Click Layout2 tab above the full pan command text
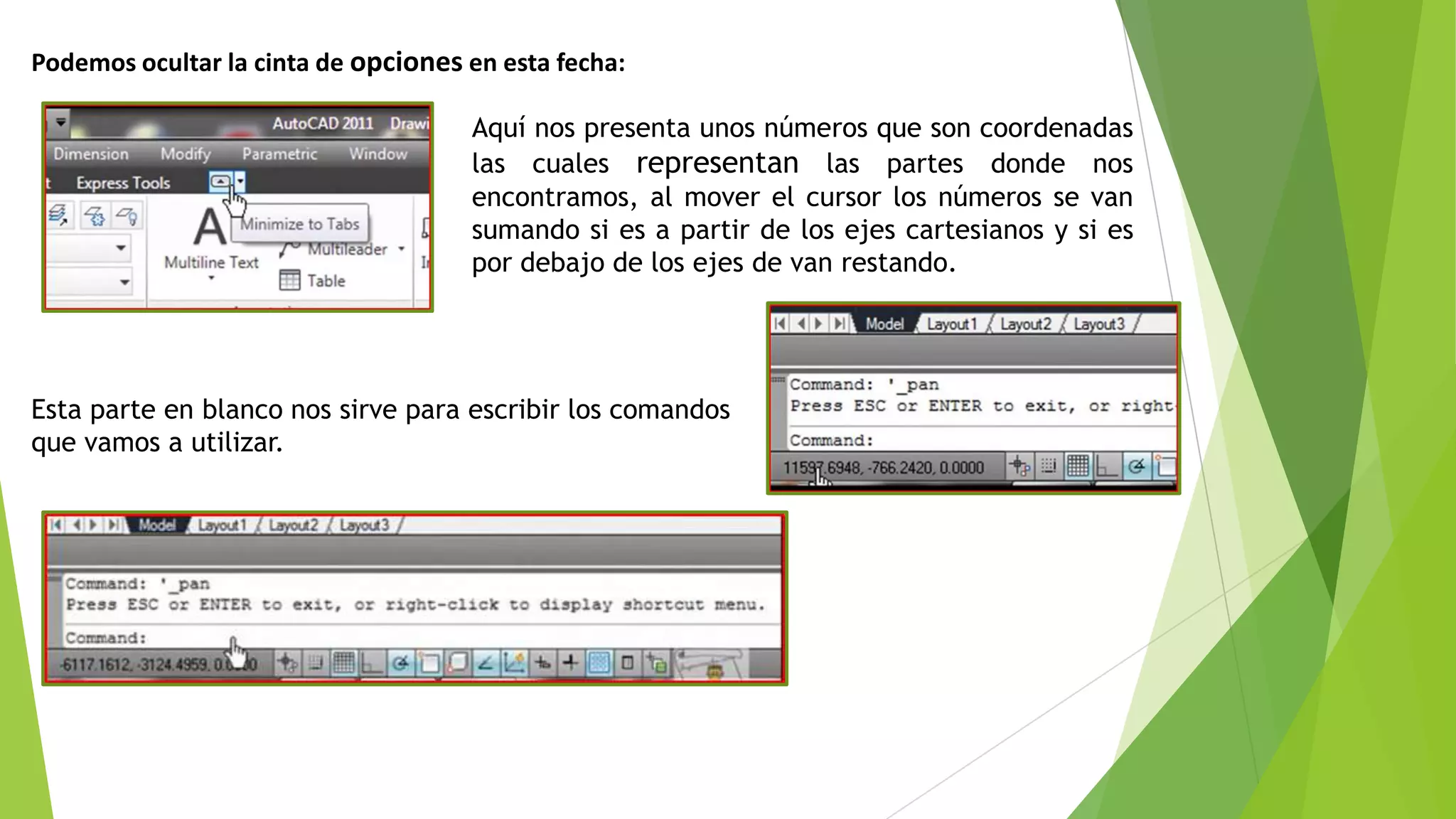Viewport: 1456px width, 819px height. pyautogui.click(x=294, y=525)
